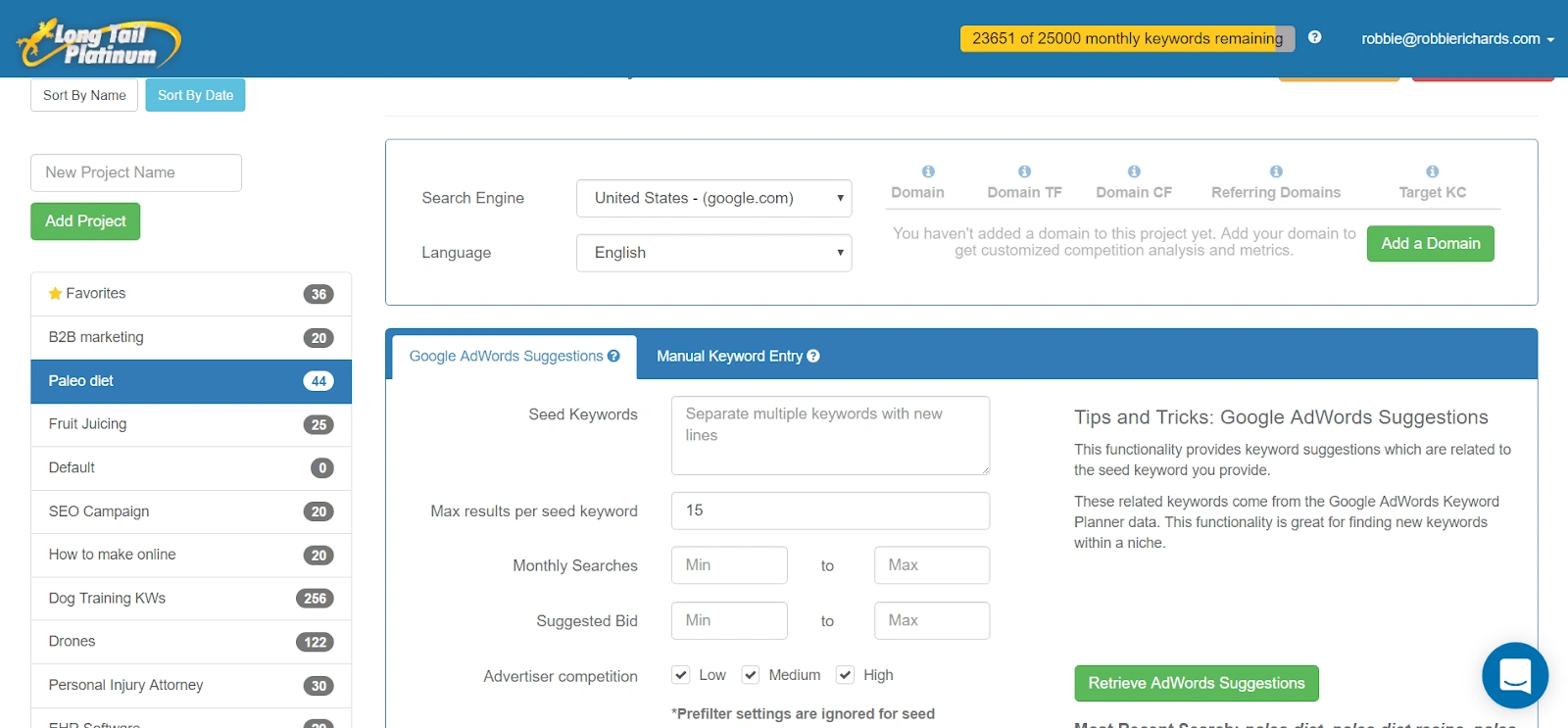Click info icon above Target KC
Image resolution: width=1568 pixels, height=728 pixels.
pos(1433,171)
